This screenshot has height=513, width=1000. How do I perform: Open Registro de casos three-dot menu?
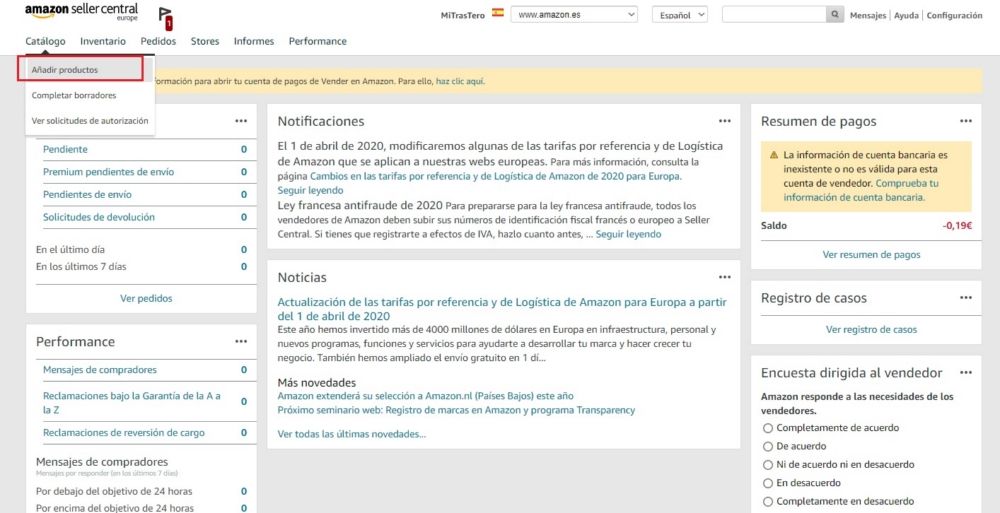966,298
